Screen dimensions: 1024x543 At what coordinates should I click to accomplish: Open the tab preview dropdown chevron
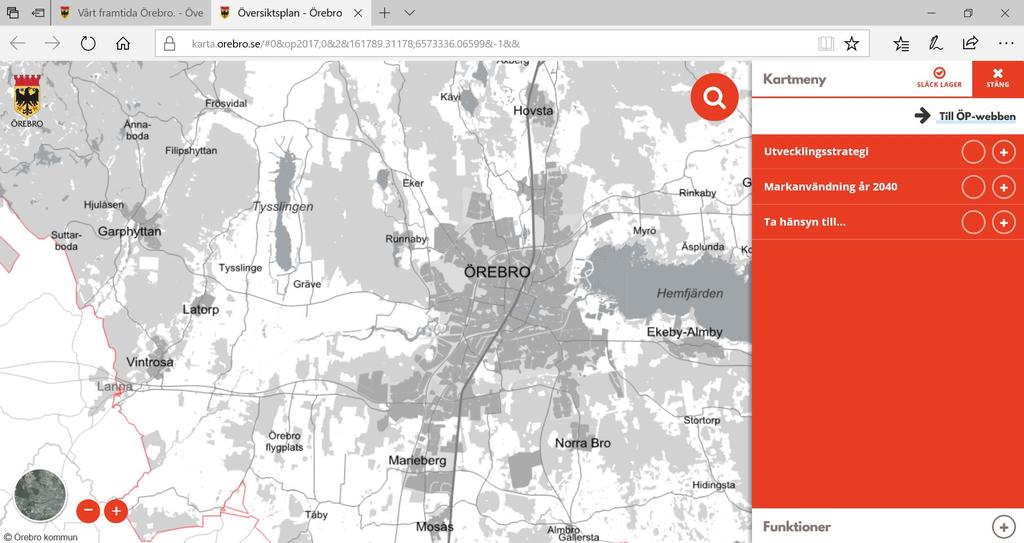pos(409,12)
